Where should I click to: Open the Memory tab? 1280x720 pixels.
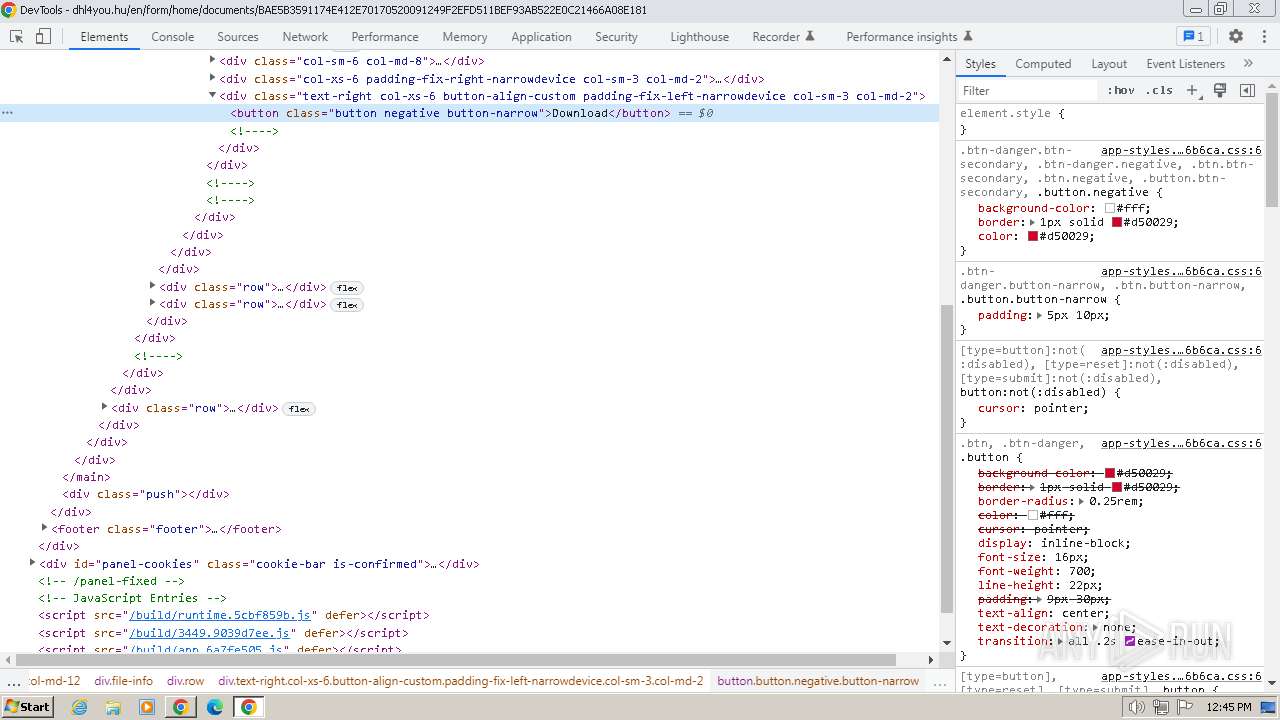click(465, 36)
